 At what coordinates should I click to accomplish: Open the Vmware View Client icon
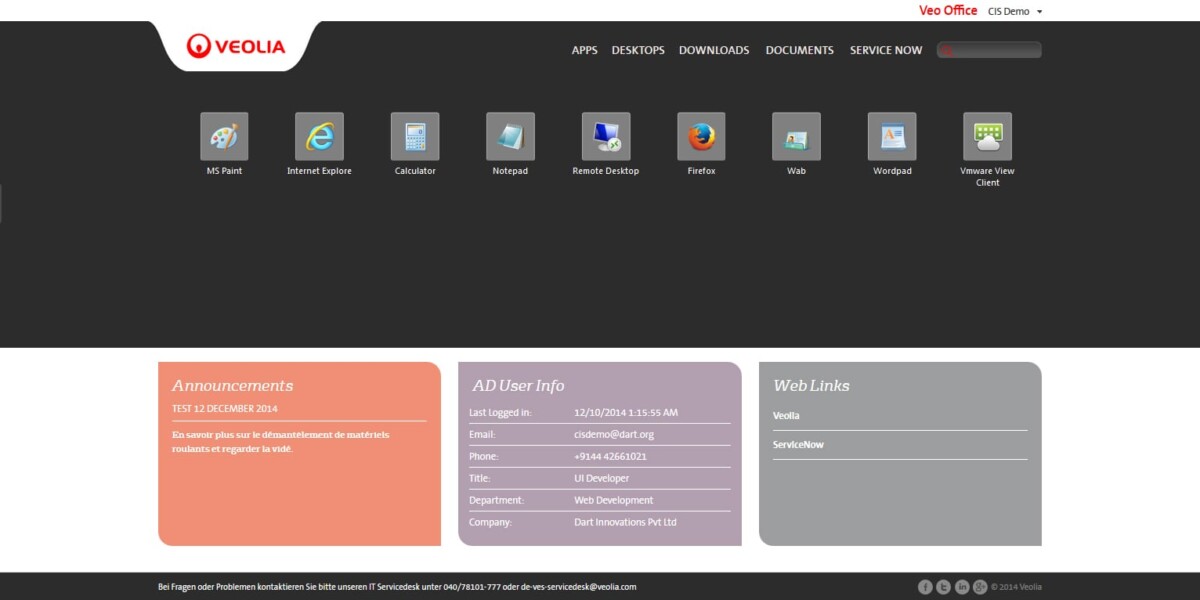(x=987, y=137)
